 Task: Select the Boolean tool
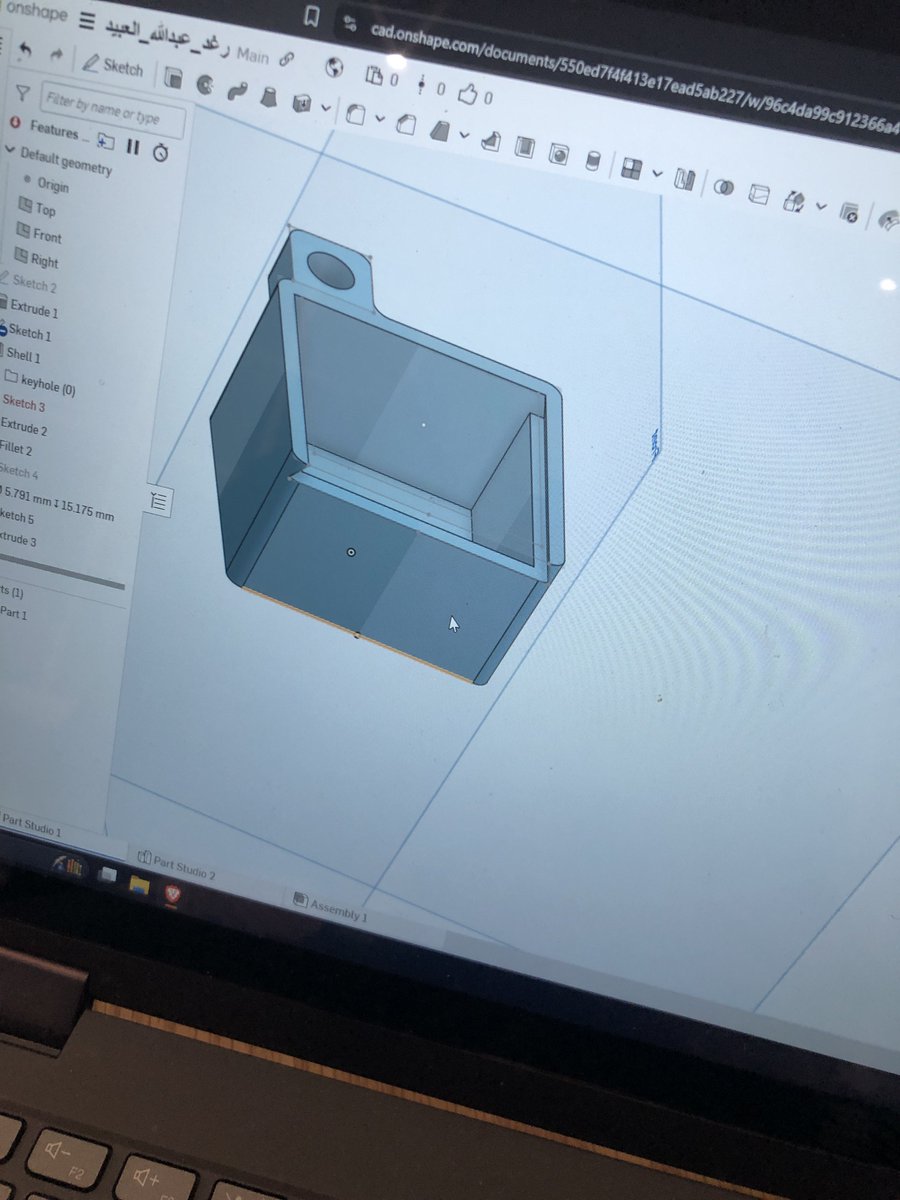[725, 187]
